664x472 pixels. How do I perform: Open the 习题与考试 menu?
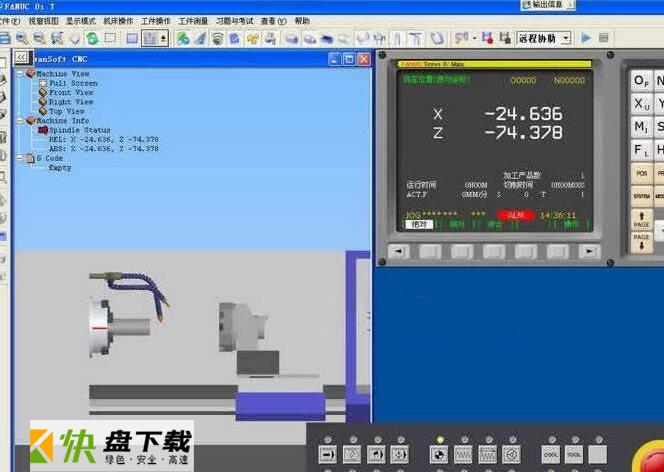[x=234, y=21]
